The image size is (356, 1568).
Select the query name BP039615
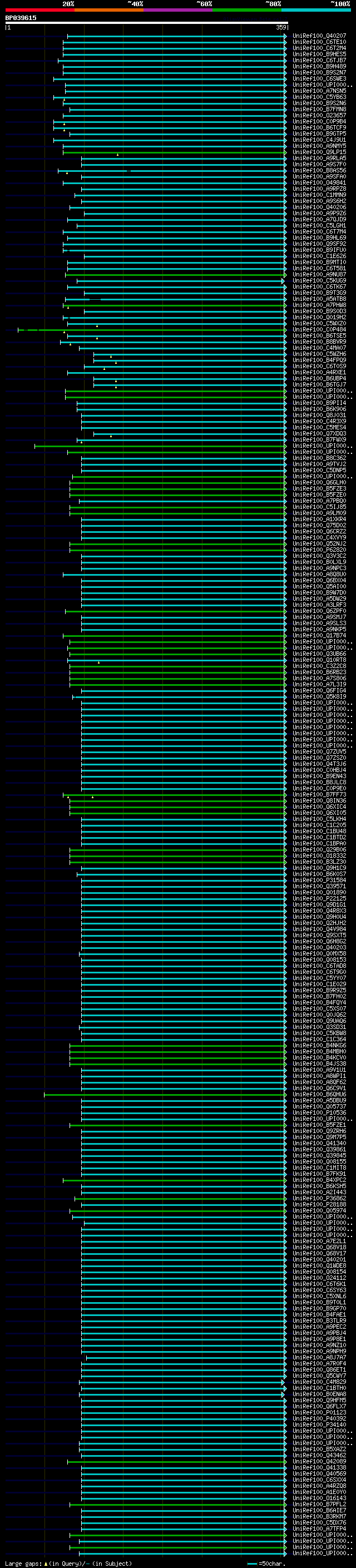pos(21,18)
